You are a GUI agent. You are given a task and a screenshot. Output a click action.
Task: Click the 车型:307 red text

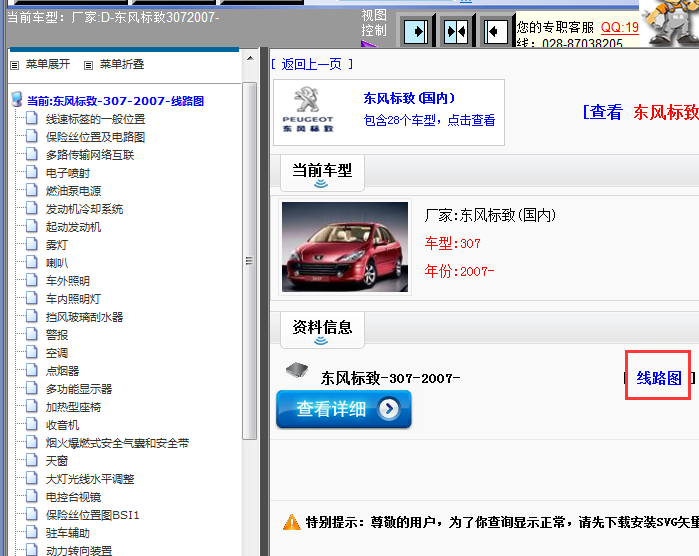point(452,243)
